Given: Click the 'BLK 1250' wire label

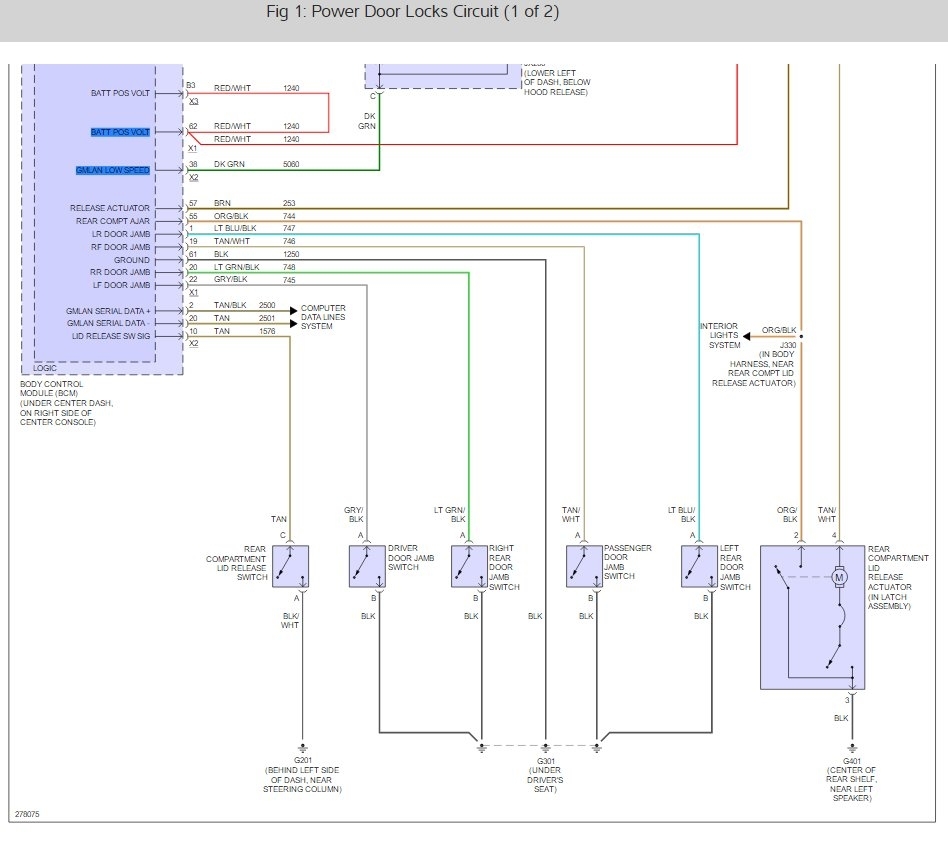Looking at the screenshot, I should click(x=256, y=254).
